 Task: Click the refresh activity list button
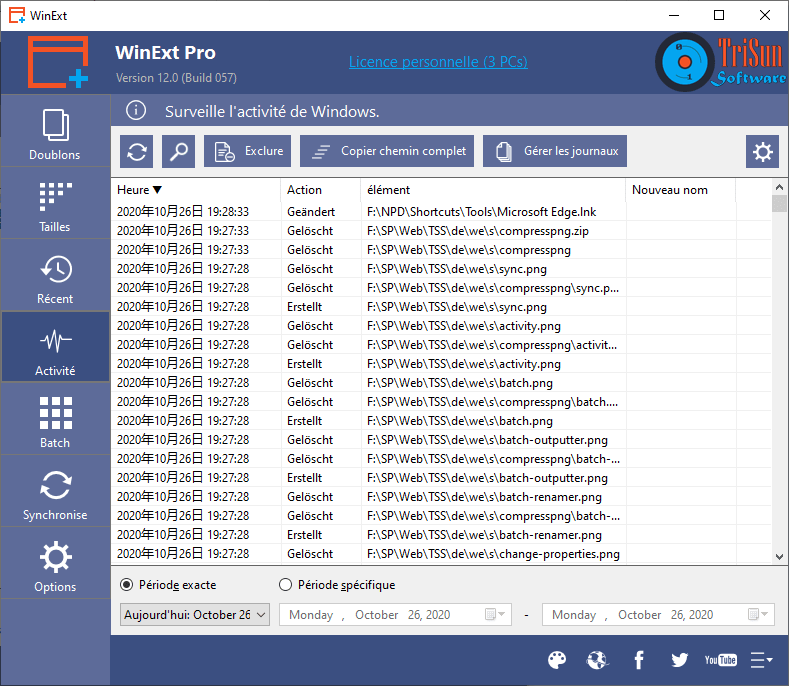click(136, 151)
